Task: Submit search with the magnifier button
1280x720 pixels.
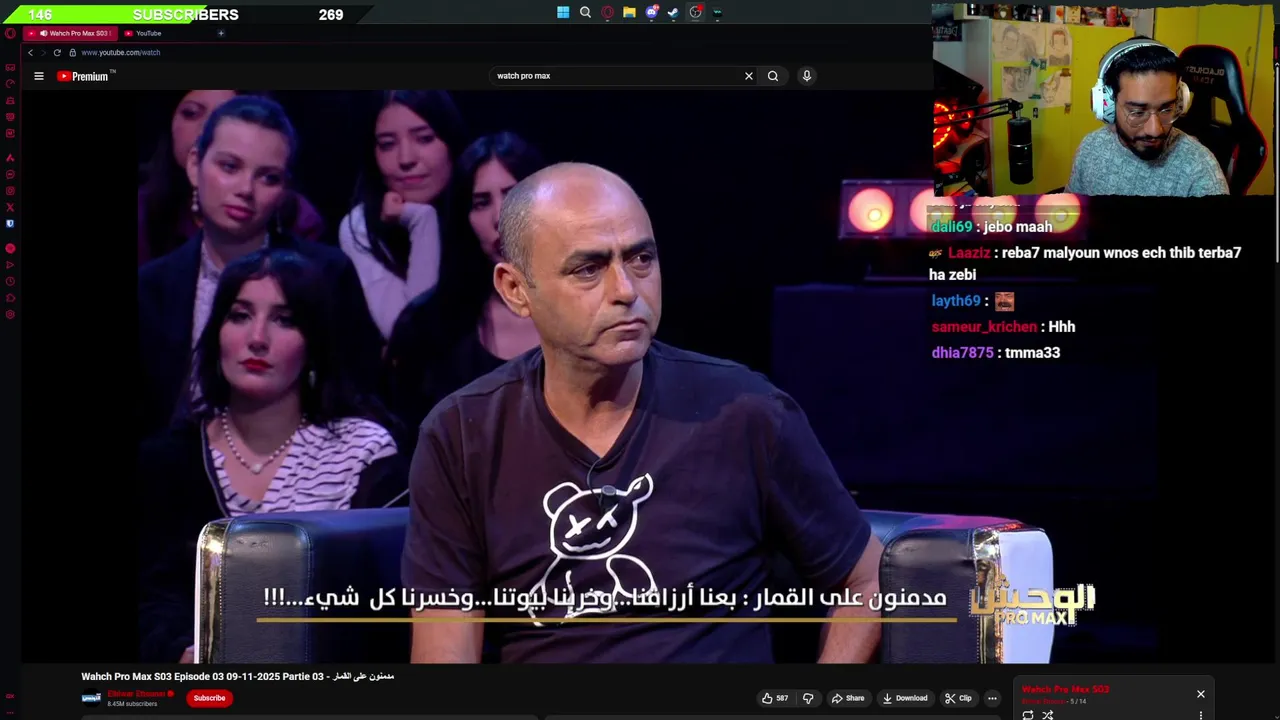Action: click(773, 76)
